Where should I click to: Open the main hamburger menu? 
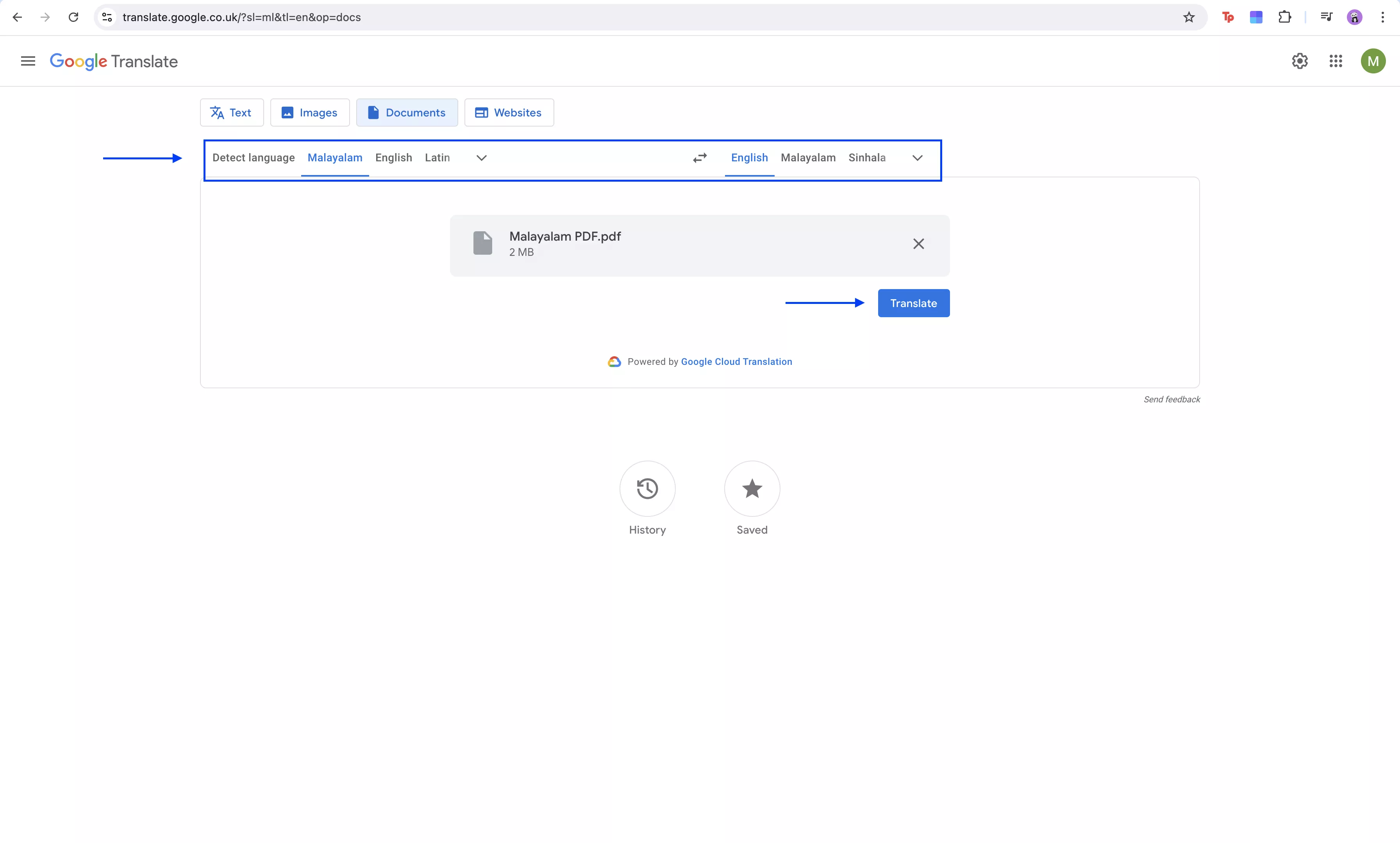pyautogui.click(x=28, y=61)
